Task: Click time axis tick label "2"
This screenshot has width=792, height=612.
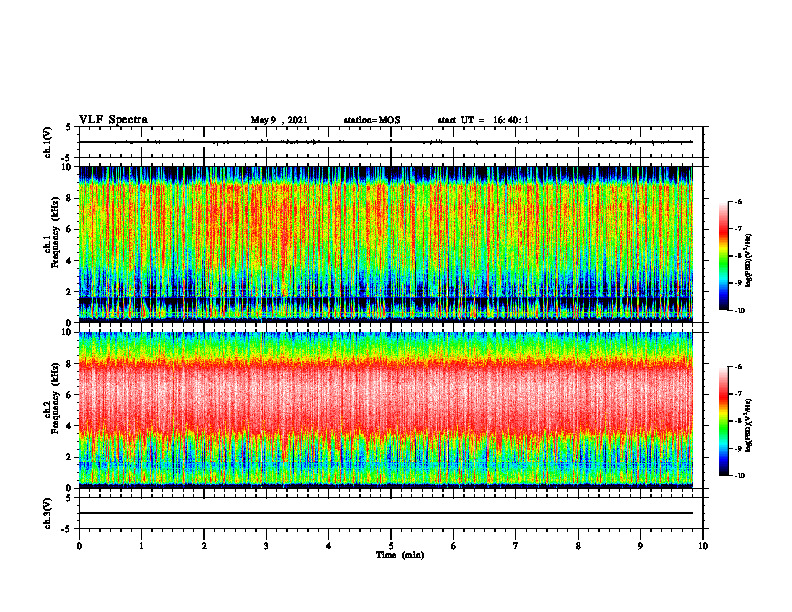Action: click(204, 546)
